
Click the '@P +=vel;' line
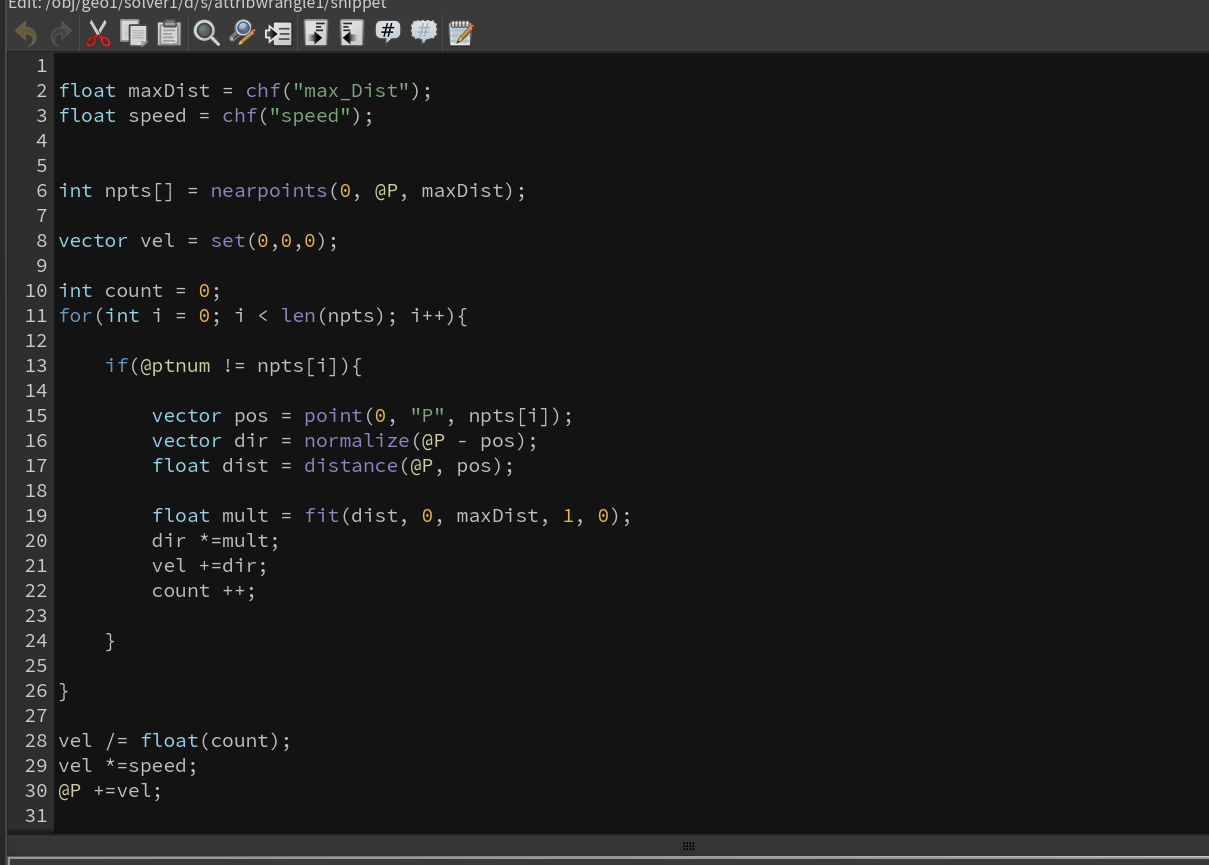point(110,791)
